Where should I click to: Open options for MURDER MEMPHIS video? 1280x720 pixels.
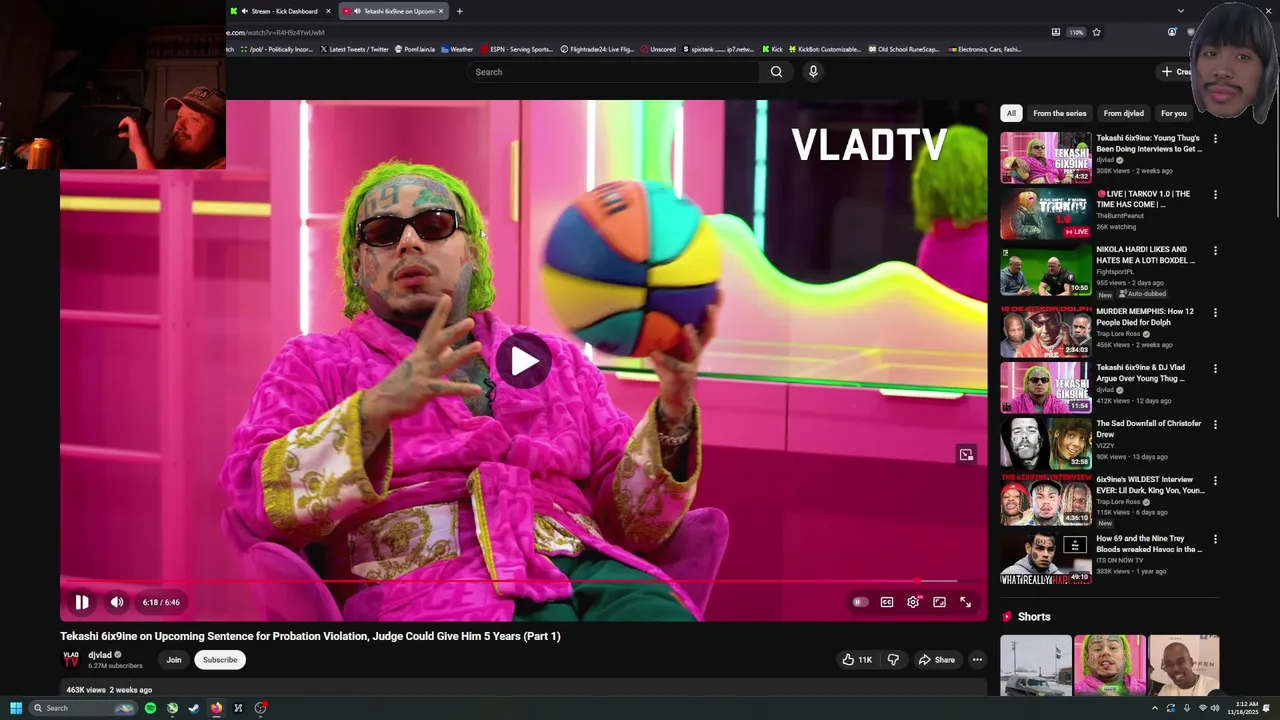tap(1215, 313)
